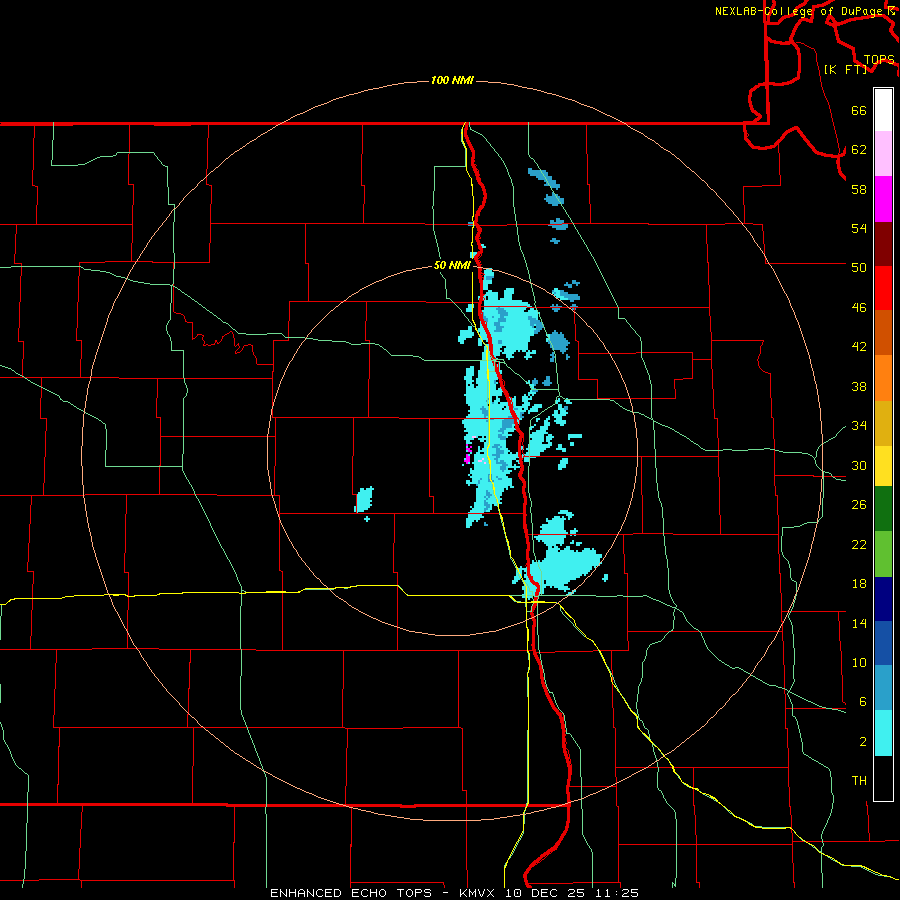This screenshot has height=900, width=900.
Task: Click the black TH threshold legend band
Action: 883,778
